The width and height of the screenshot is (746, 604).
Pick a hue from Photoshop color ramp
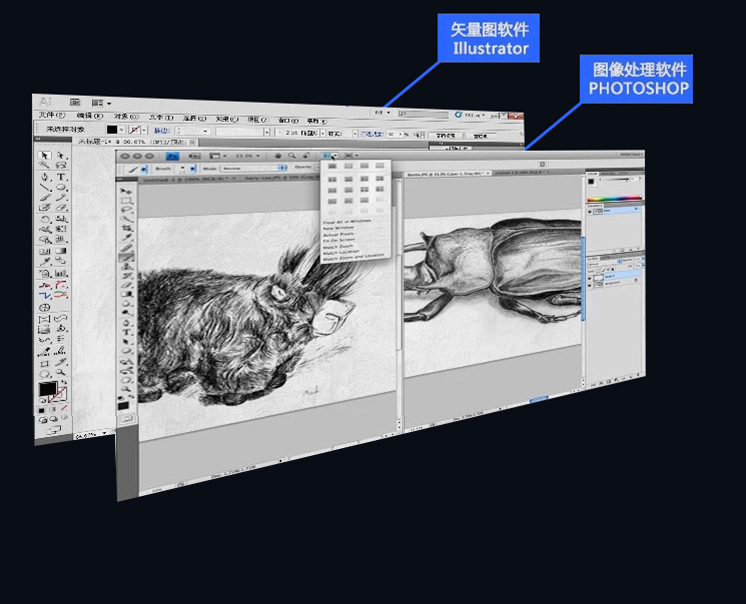[614, 199]
